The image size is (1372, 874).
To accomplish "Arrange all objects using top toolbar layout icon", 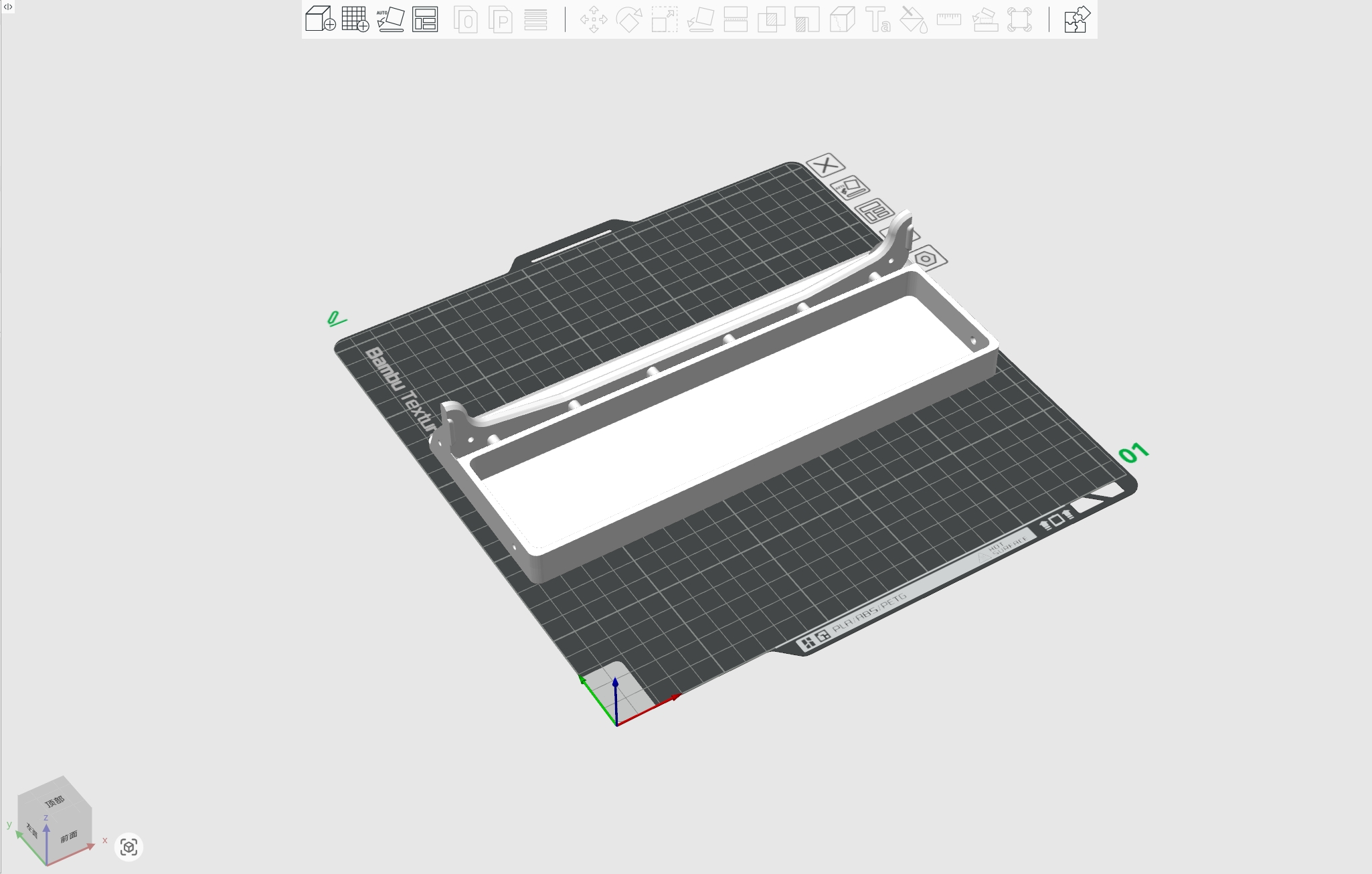I will point(425,19).
